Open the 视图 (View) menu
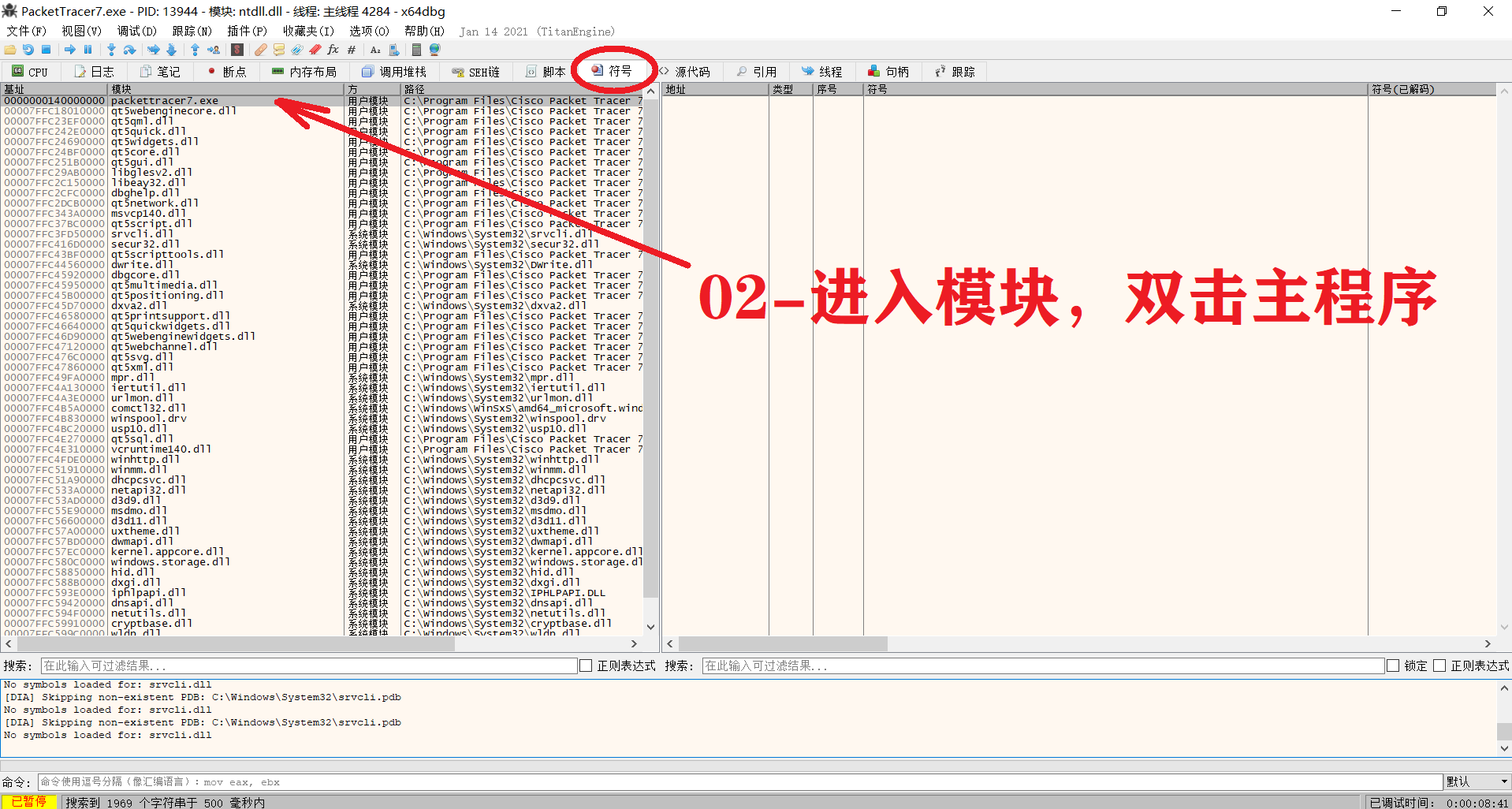Image resolution: width=1512 pixels, height=809 pixels. 81,31
